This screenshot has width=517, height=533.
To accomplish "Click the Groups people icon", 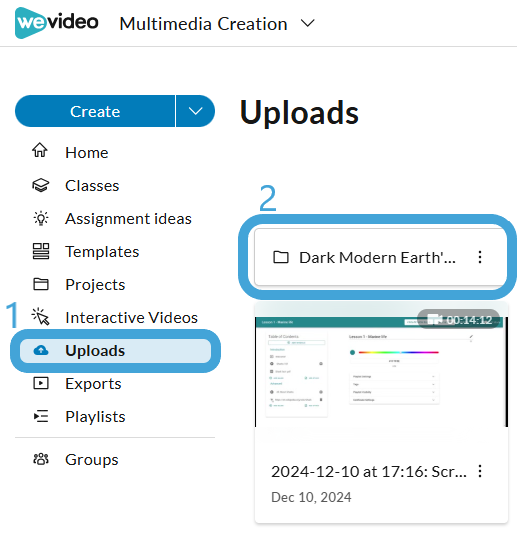I will point(41,459).
